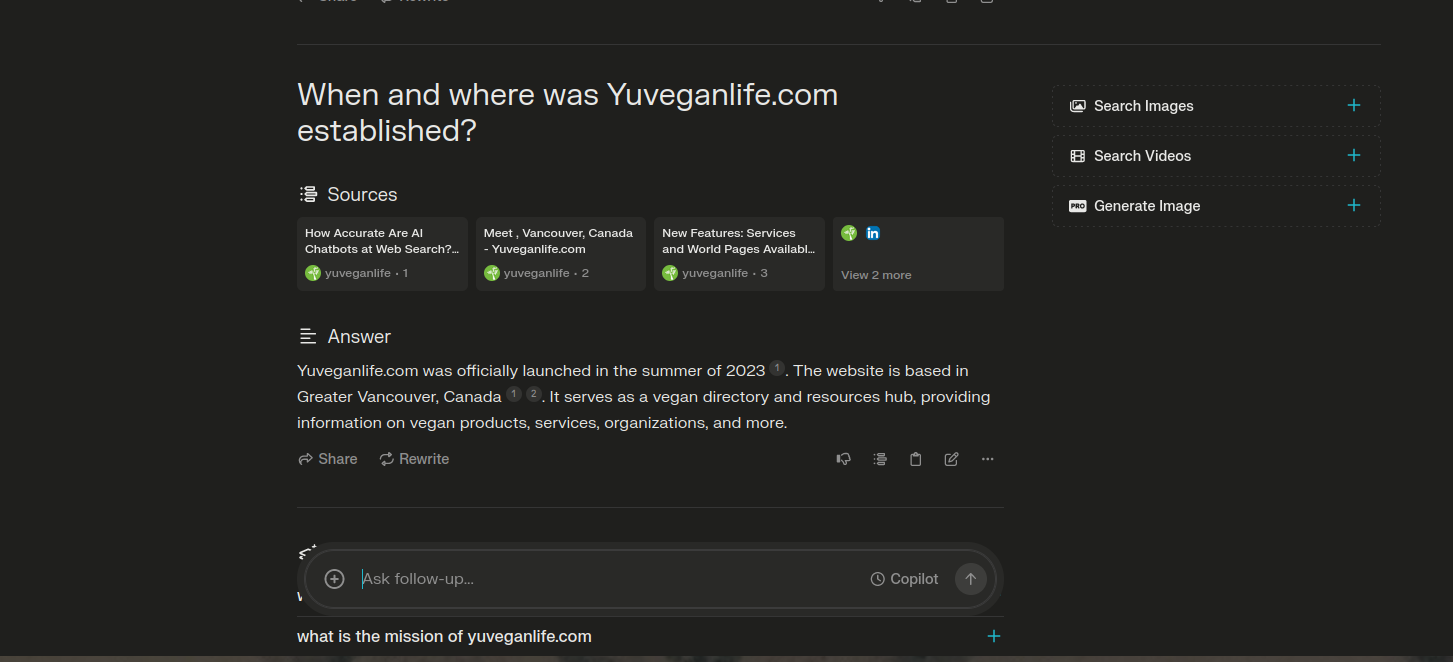Open the 'How Accurate Are AI Chatbots' source card
1453x662 pixels.
(x=382, y=254)
